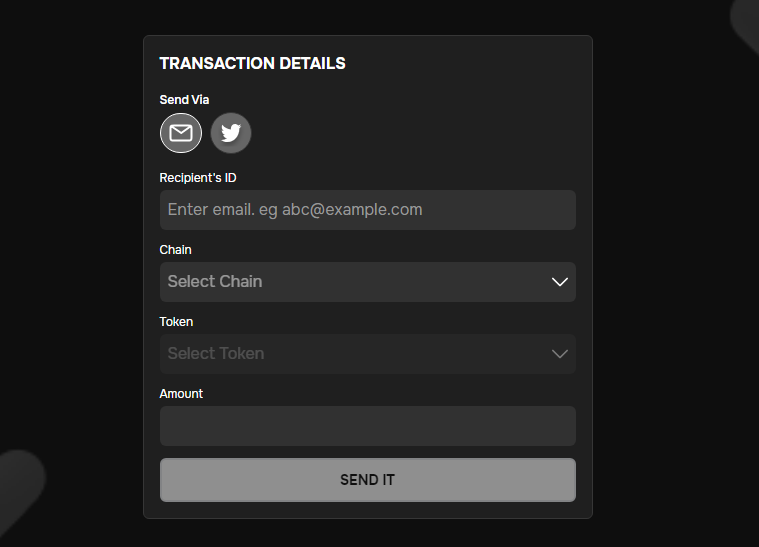
Task: Choose the Twitter bird send option
Action: point(231,133)
